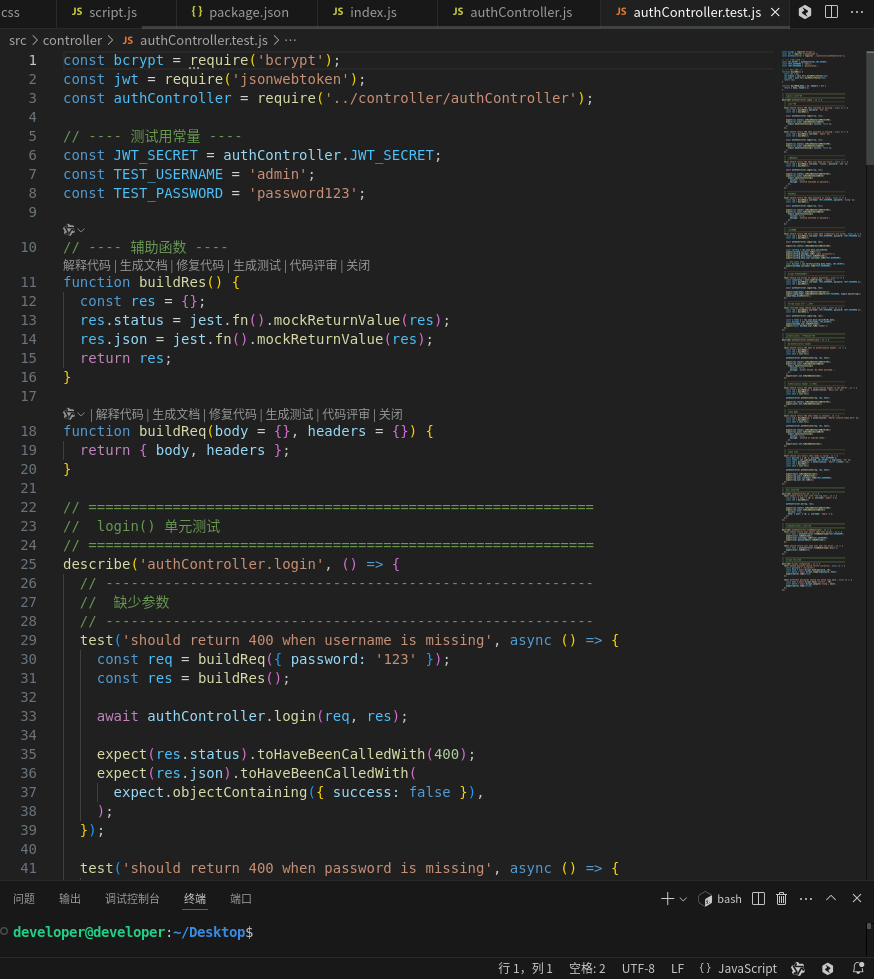Click 解释代码 above function buildRes
This screenshot has width=874, height=979.
coord(87,265)
